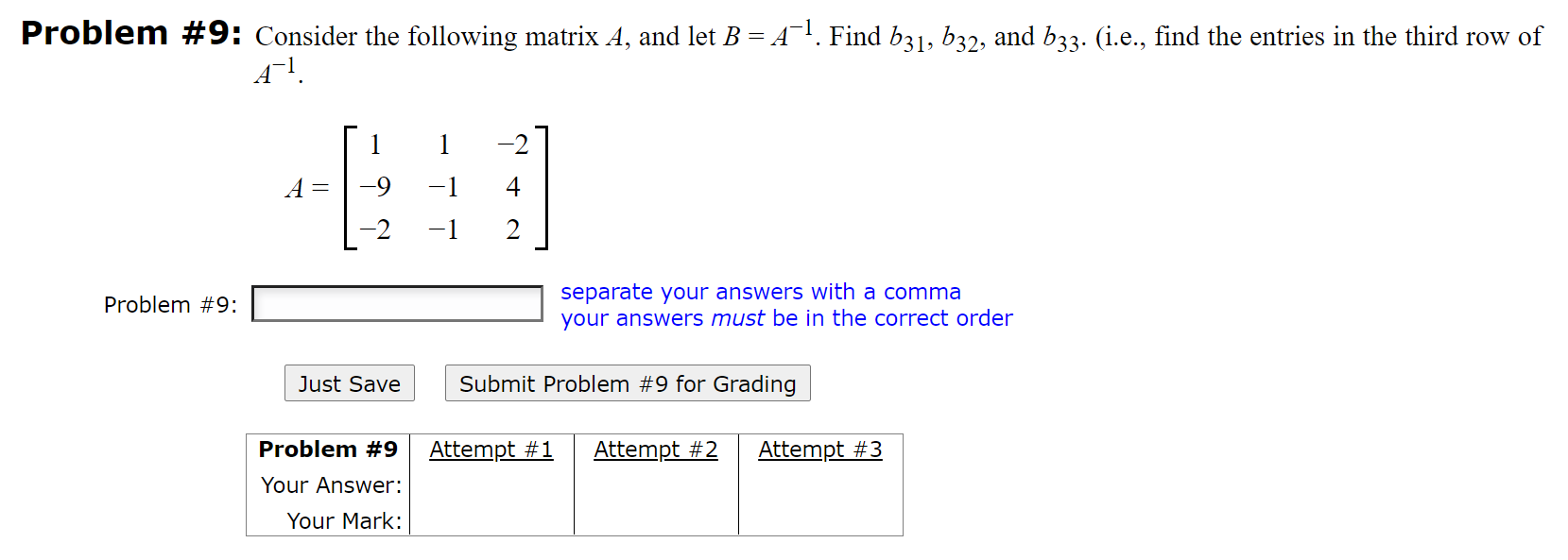The height and width of the screenshot is (560, 1568).
Task: Click the Attempt #2 column cell under Your Mark
Action: 656,519
